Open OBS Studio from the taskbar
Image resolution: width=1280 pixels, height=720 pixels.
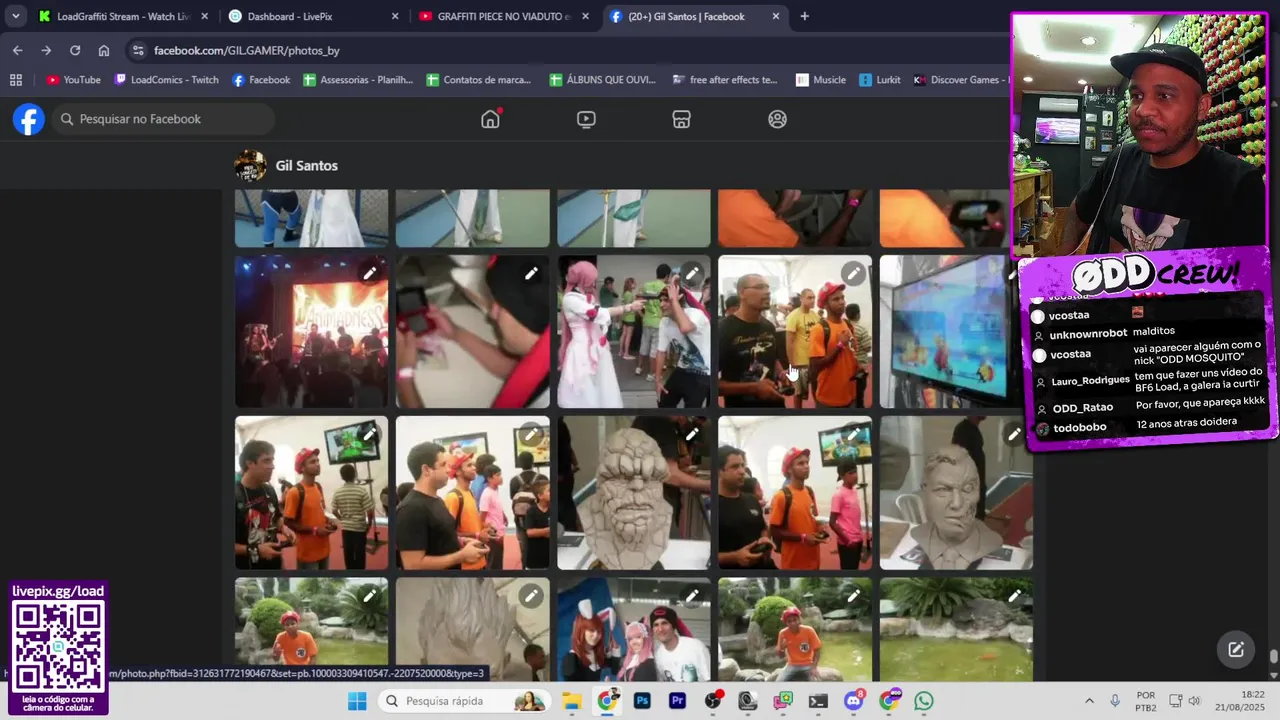[x=713, y=701]
